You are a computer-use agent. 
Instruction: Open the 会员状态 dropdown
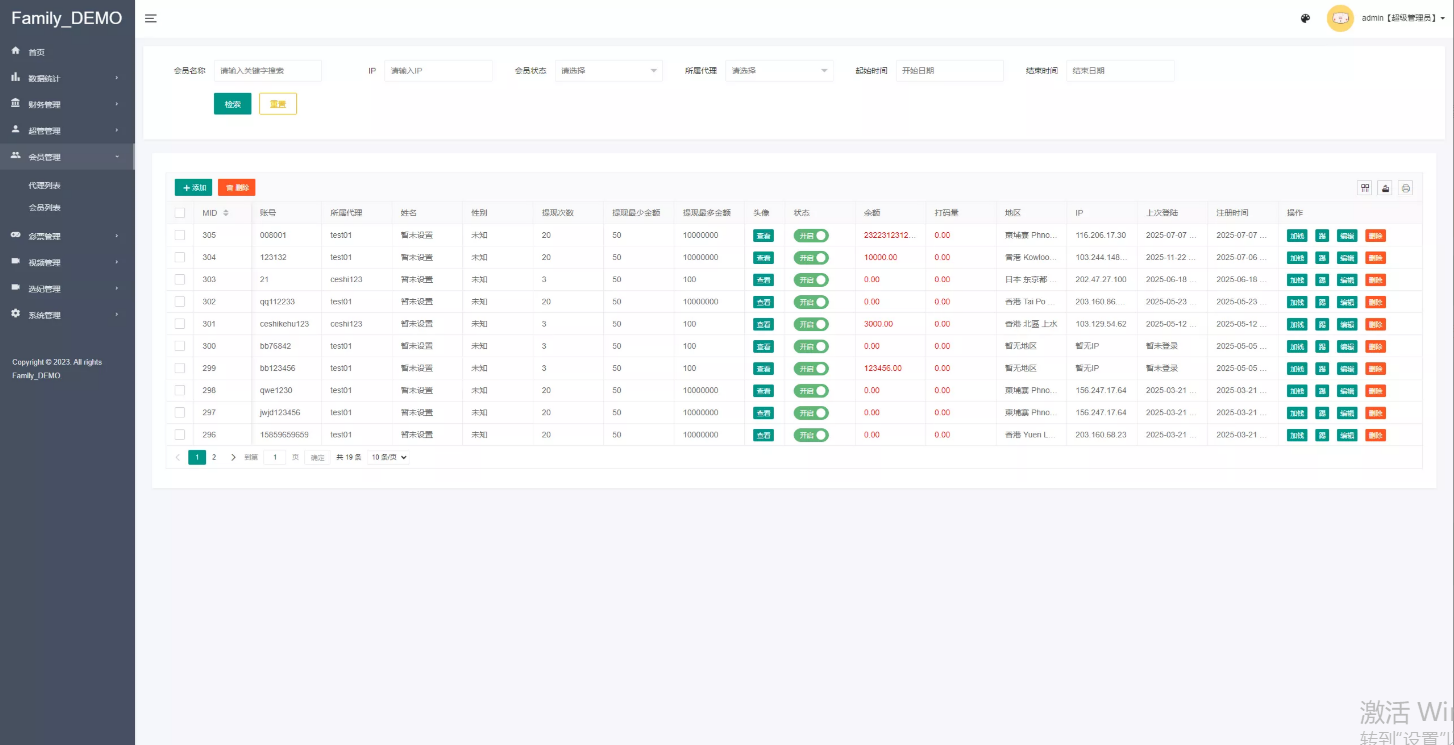[608, 71]
